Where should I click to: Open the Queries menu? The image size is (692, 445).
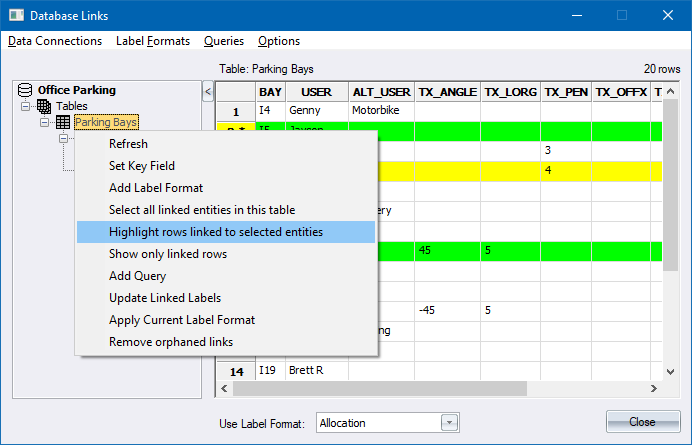pyautogui.click(x=224, y=41)
